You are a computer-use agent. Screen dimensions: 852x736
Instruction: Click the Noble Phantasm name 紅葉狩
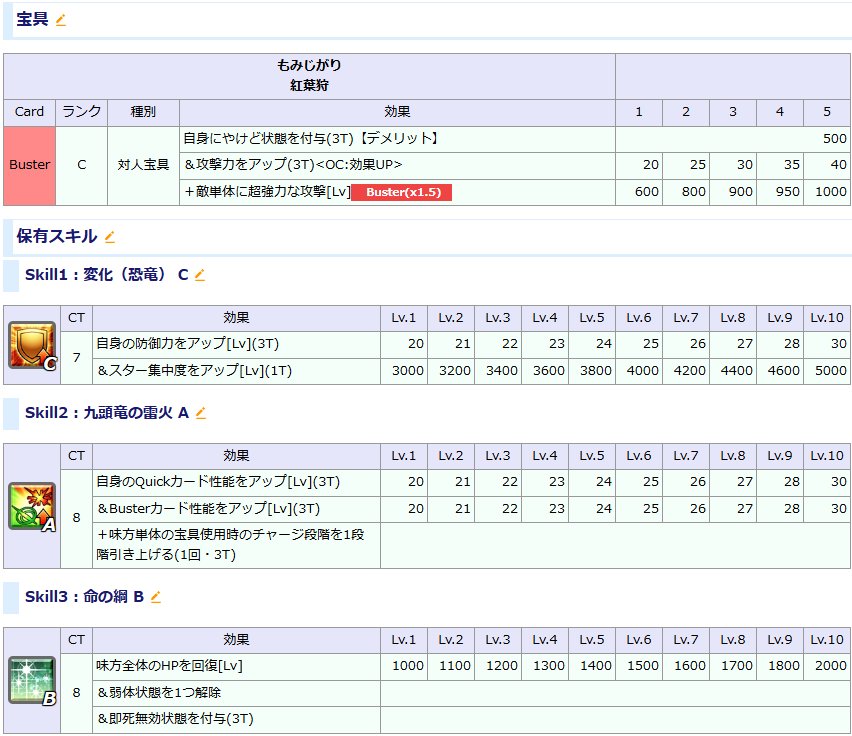click(309, 86)
